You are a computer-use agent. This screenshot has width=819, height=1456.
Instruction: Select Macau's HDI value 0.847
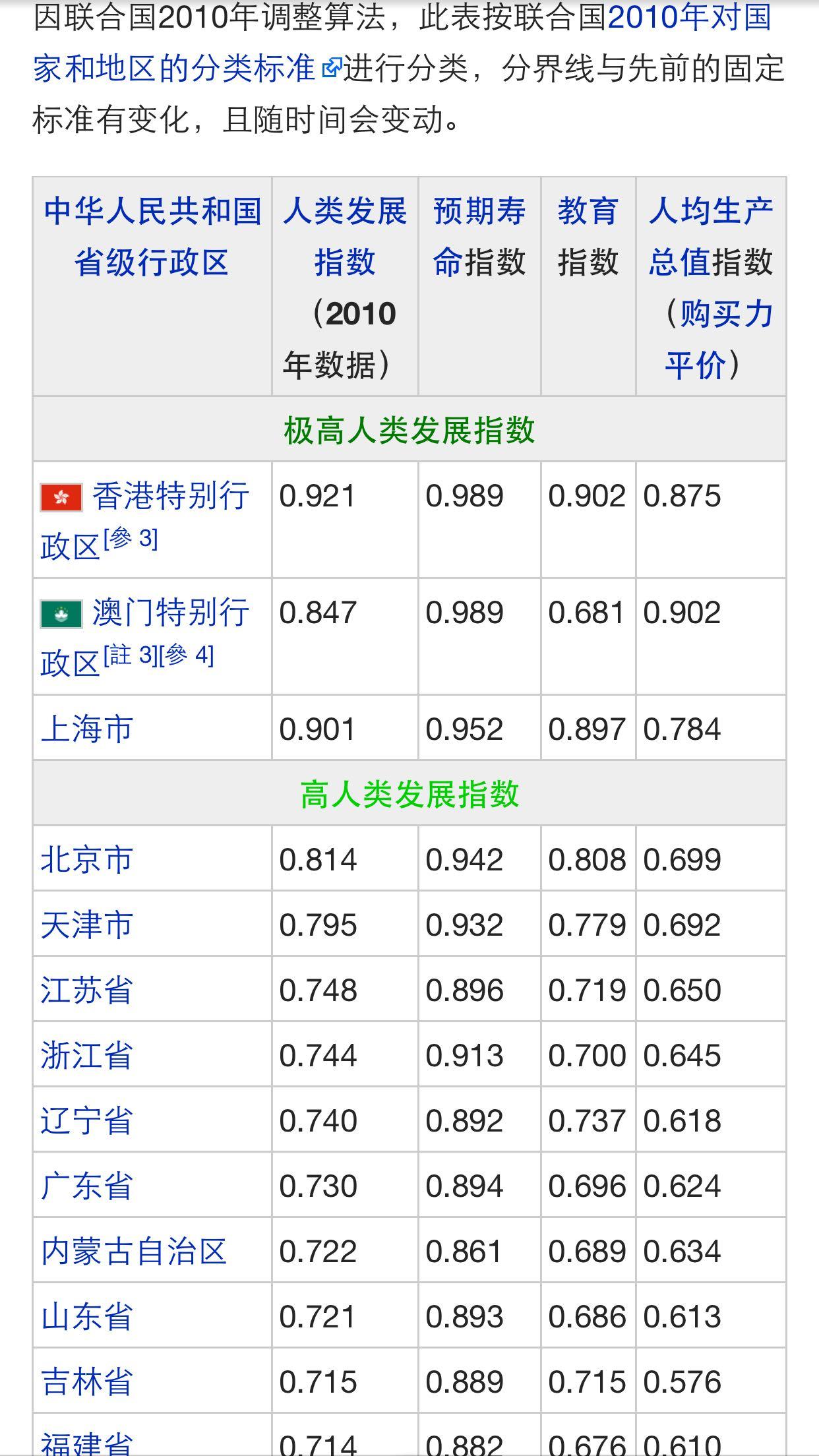click(x=318, y=613)
